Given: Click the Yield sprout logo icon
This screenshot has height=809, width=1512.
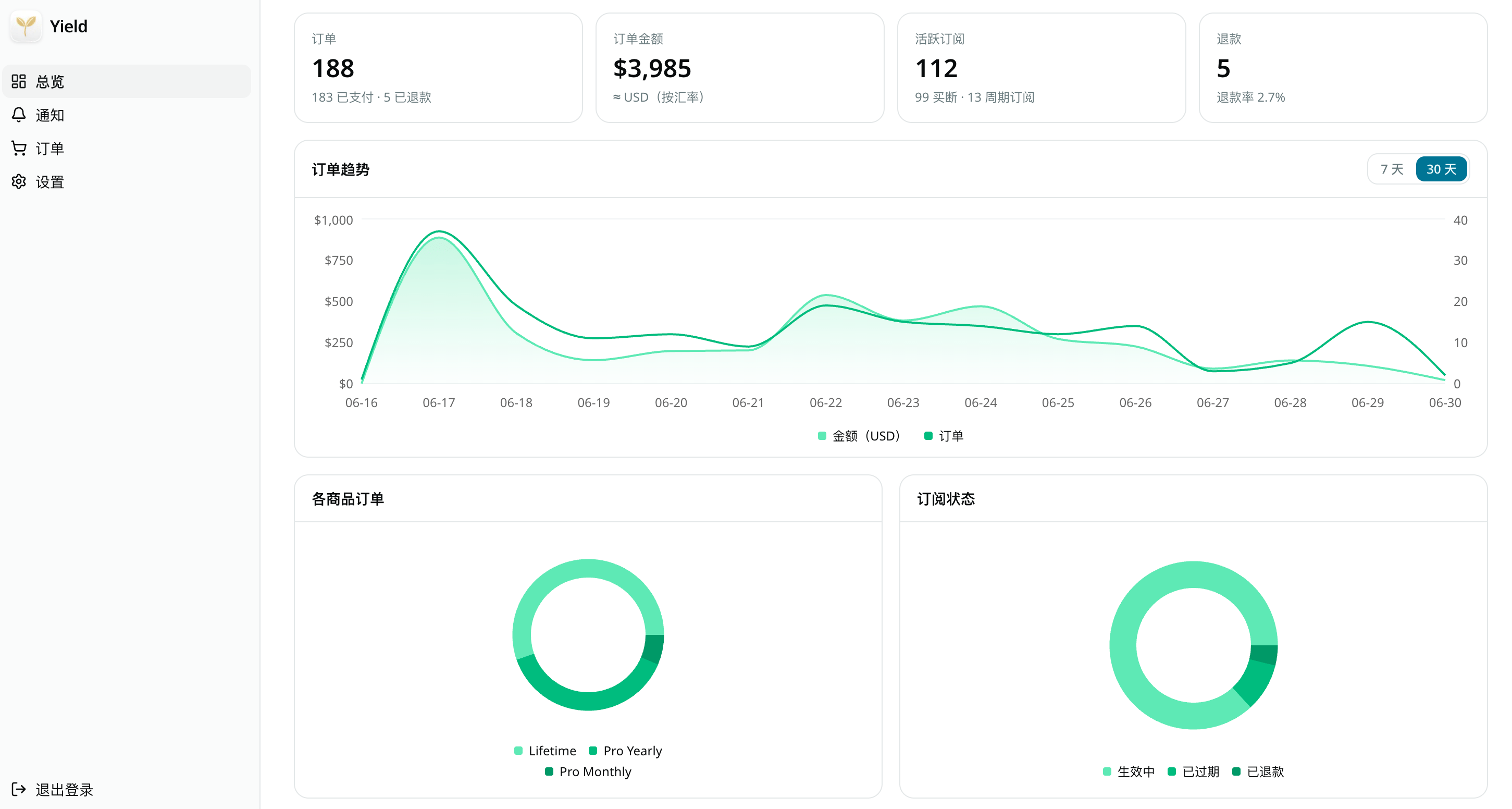Looking at the screenshot, I should coord(26,27).
